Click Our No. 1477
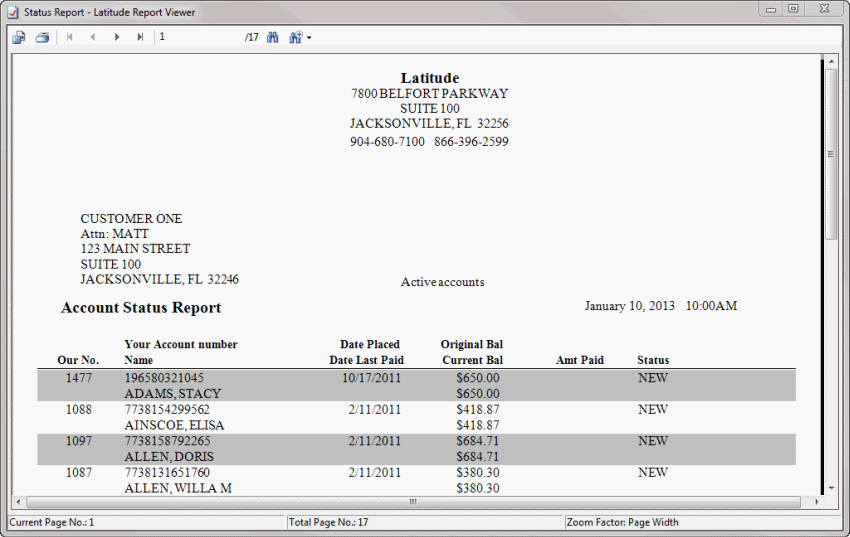 [79, 378]
